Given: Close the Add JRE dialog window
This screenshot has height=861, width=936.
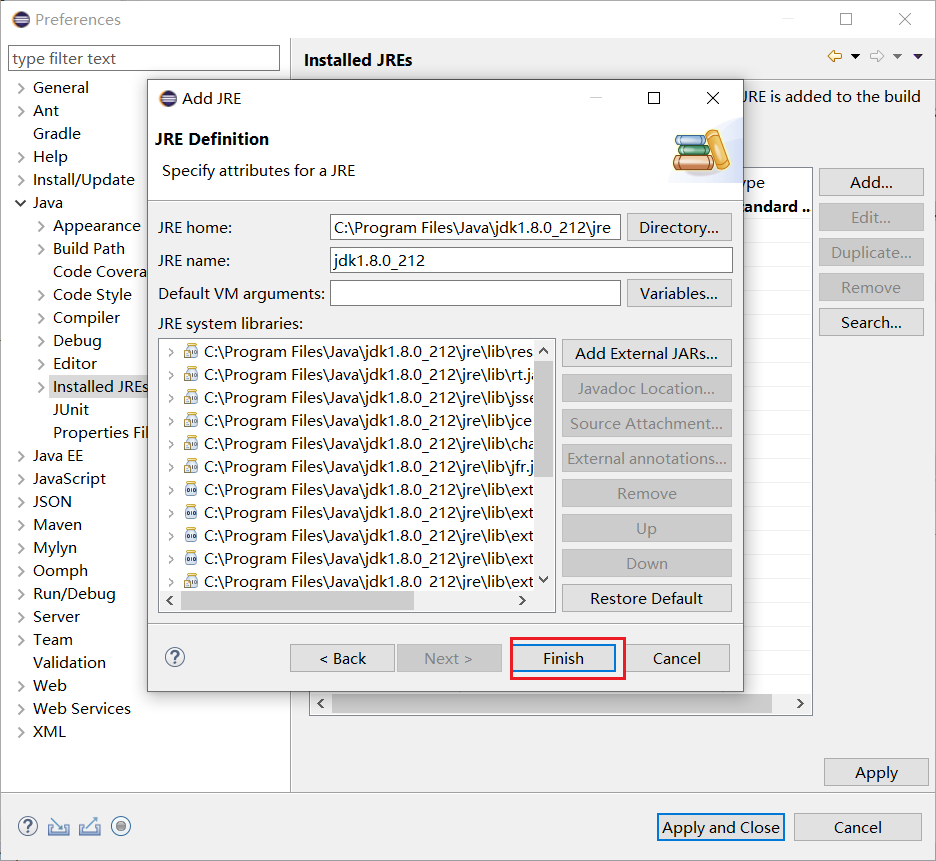Looking at the screenshot, I should pos(713,98).
